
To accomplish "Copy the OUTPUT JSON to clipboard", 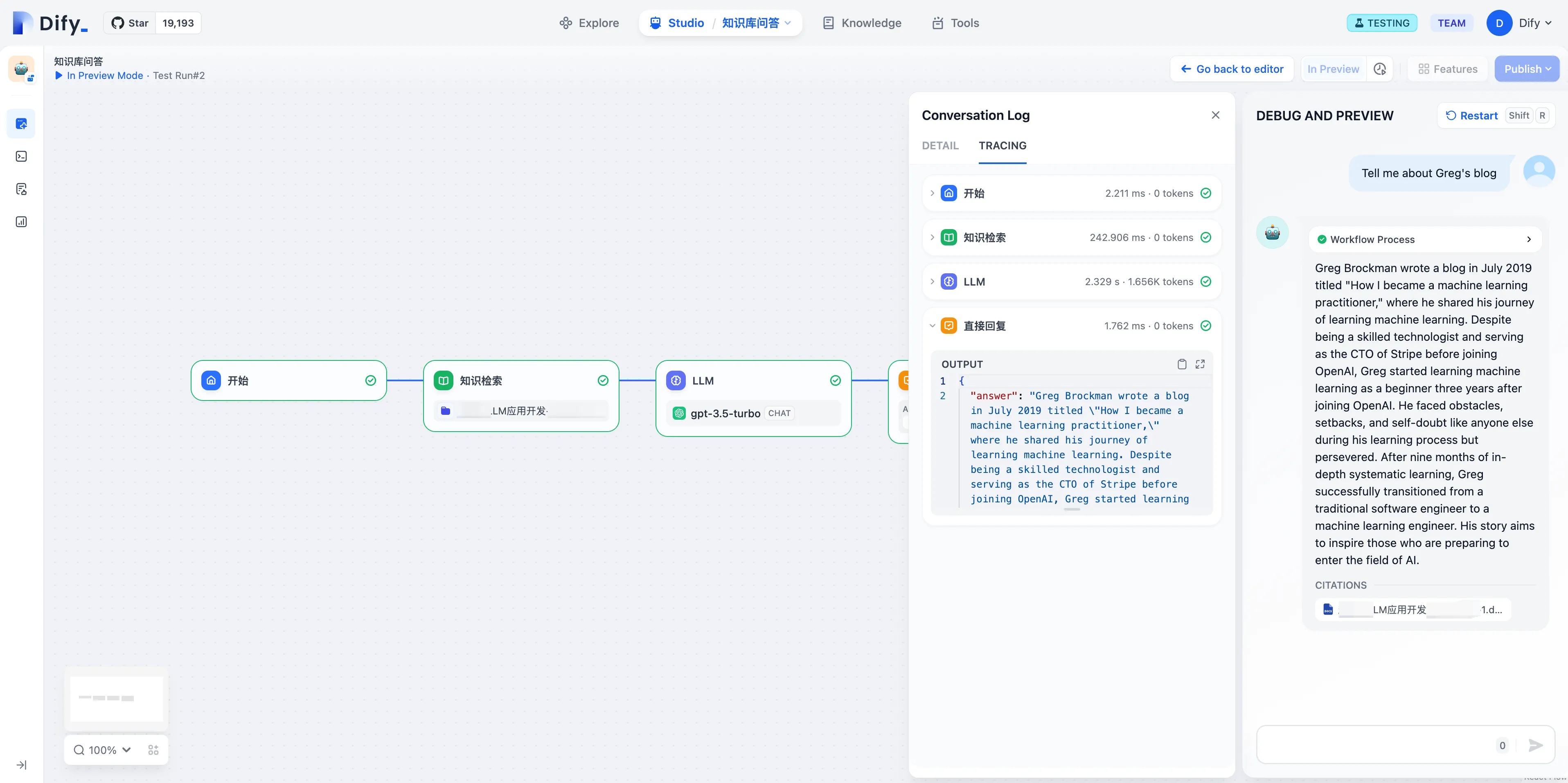I will [1181, 364].
